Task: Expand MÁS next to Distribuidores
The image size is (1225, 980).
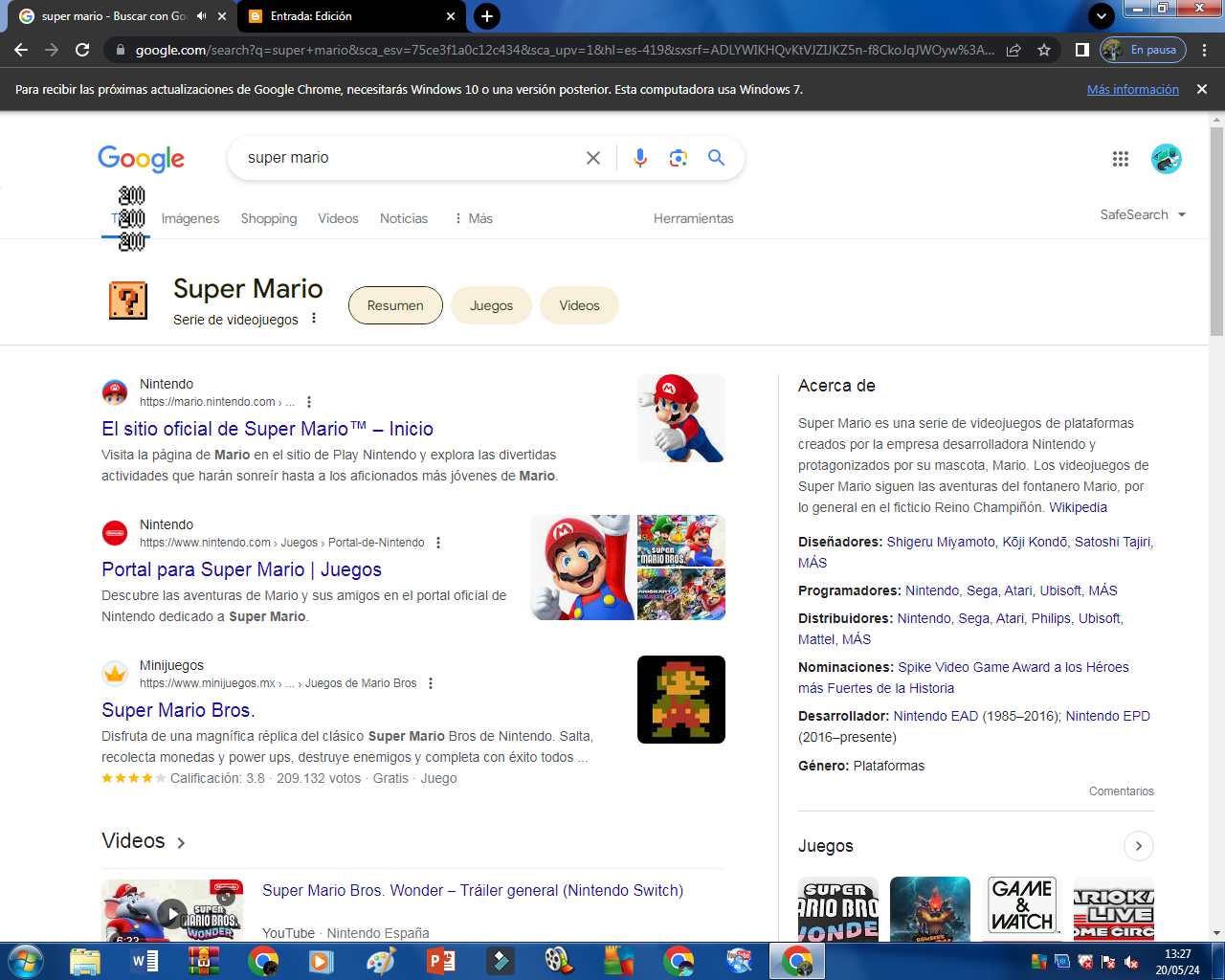Action: pos(857,639)
